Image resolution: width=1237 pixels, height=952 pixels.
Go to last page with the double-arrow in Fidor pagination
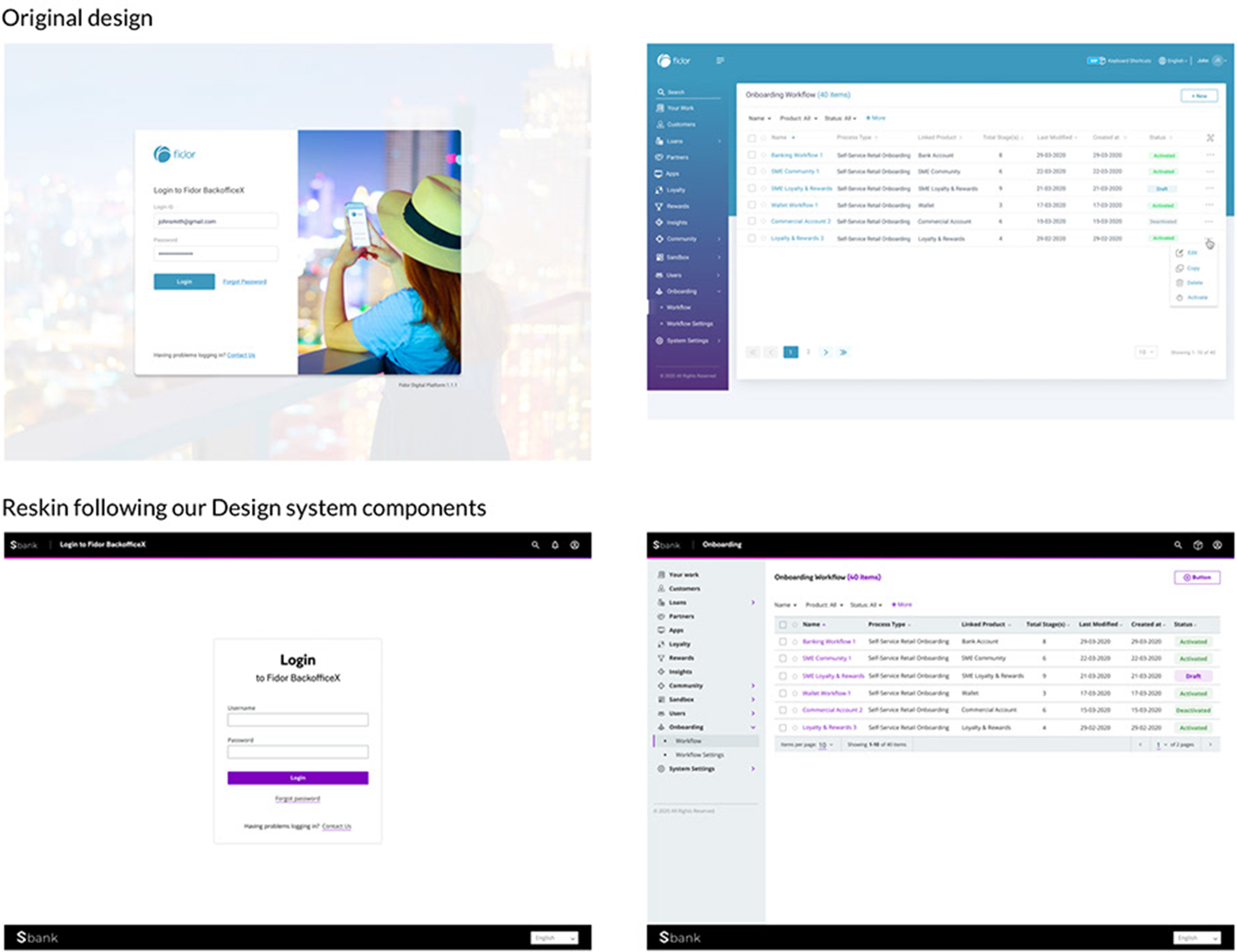coord(843,352)
